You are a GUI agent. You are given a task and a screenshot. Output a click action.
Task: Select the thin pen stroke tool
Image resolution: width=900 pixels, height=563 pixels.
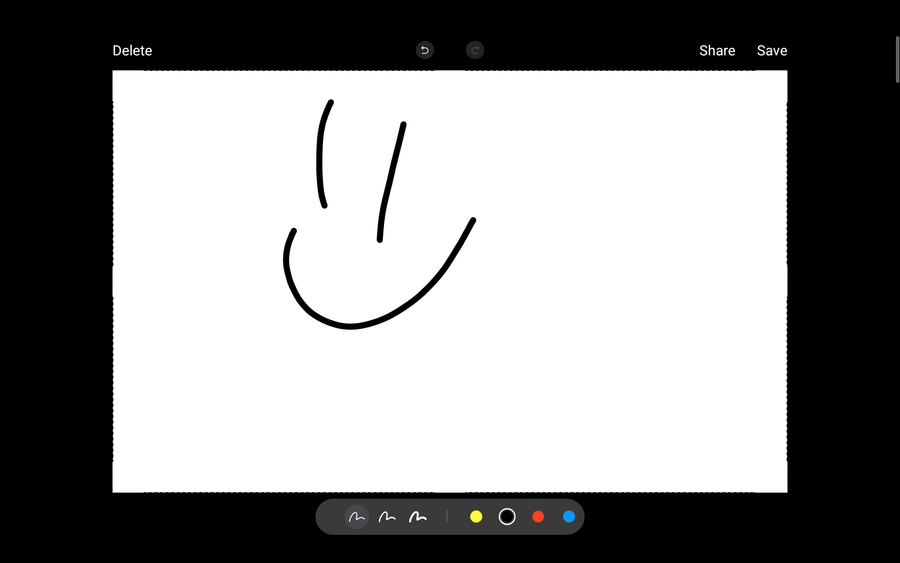pos(356,517)
